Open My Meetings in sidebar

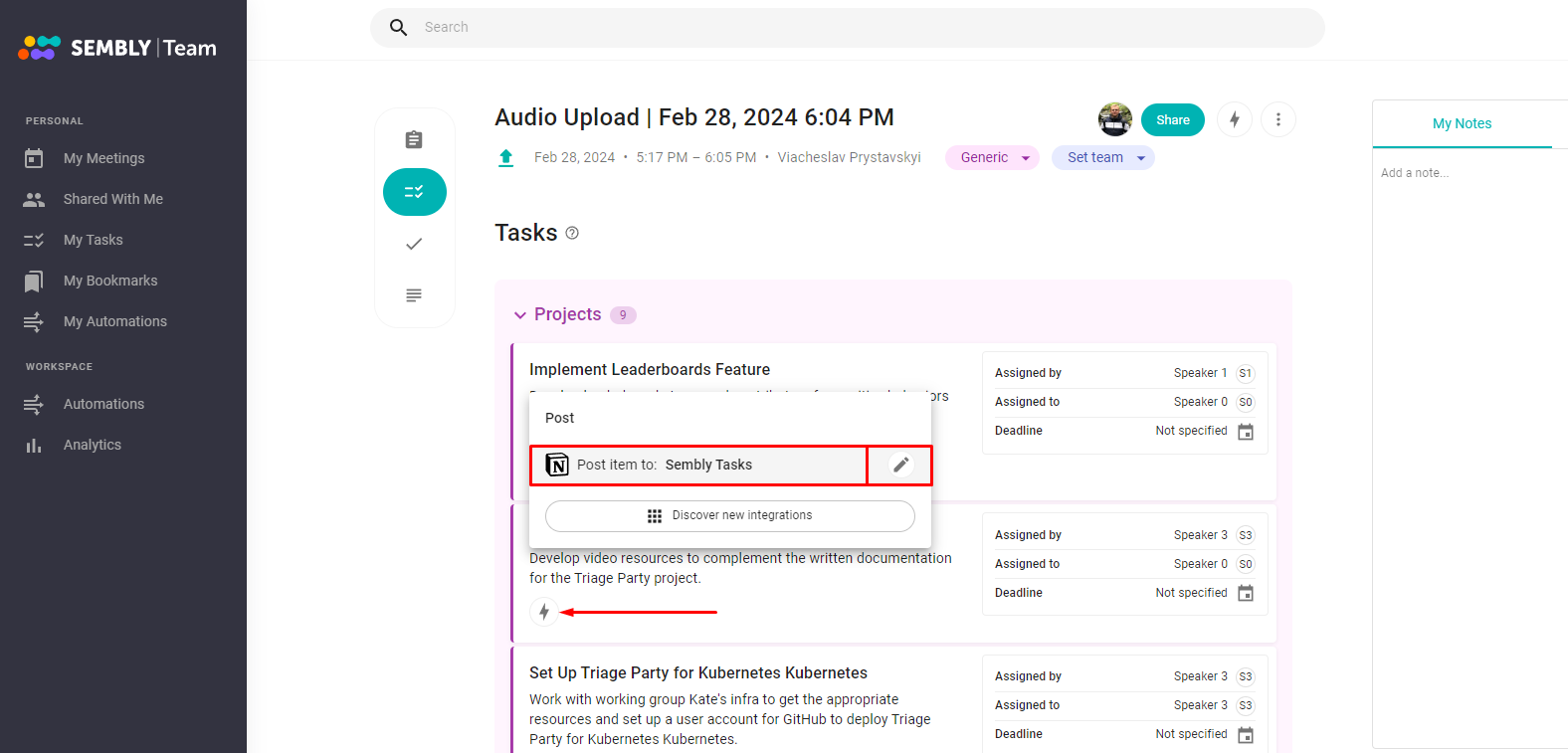103,158
